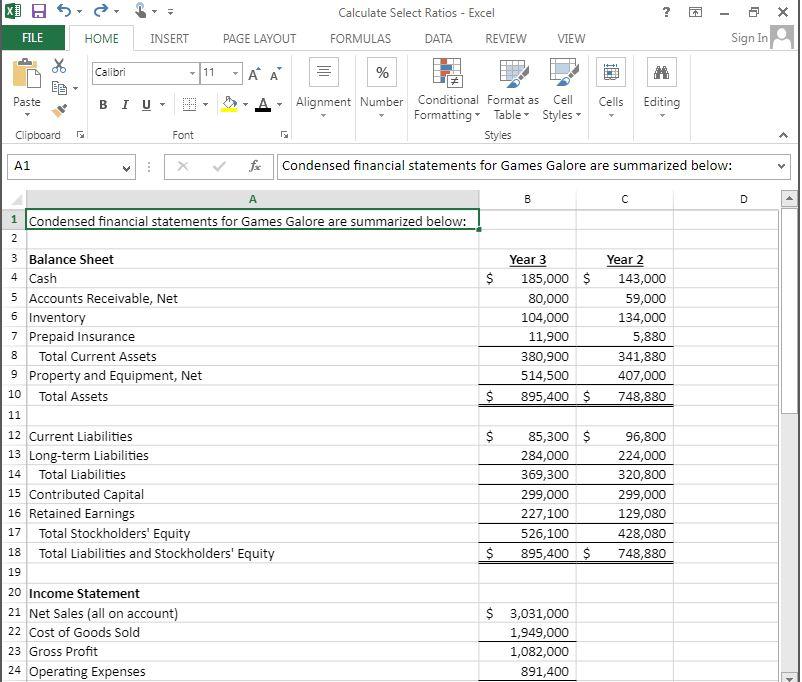Viewport: 802px width, 682px height.
Task: Switch to the FORMULAS ribbon tab
Action: 359,39
